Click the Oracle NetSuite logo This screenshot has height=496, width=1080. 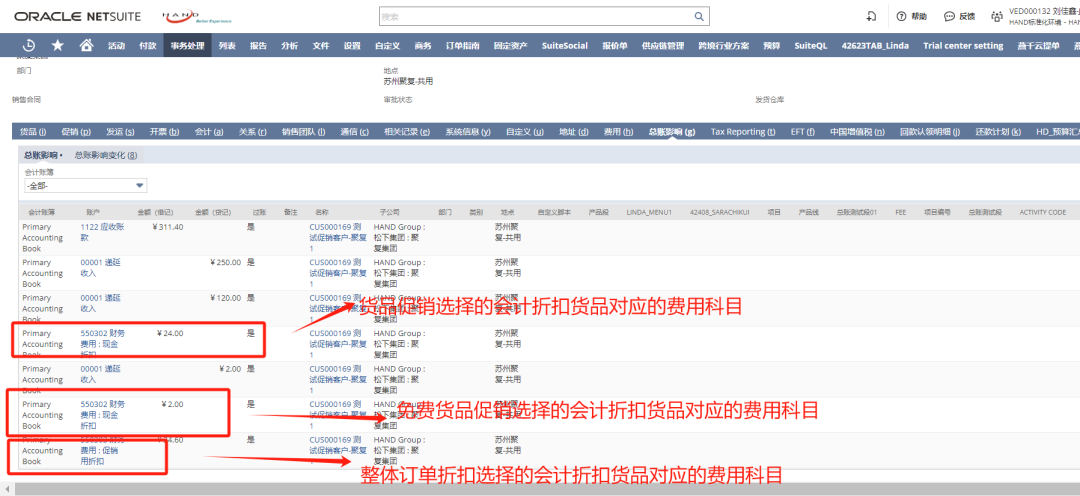pyautogui.click(x=78, y=16)
